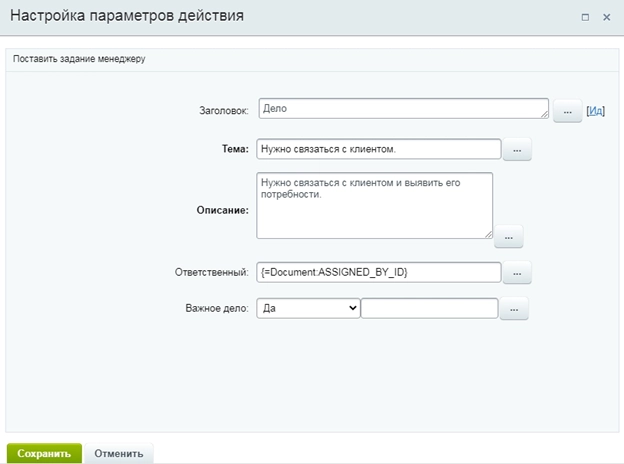Open value picker beside Ответственный field

(517, 273)
